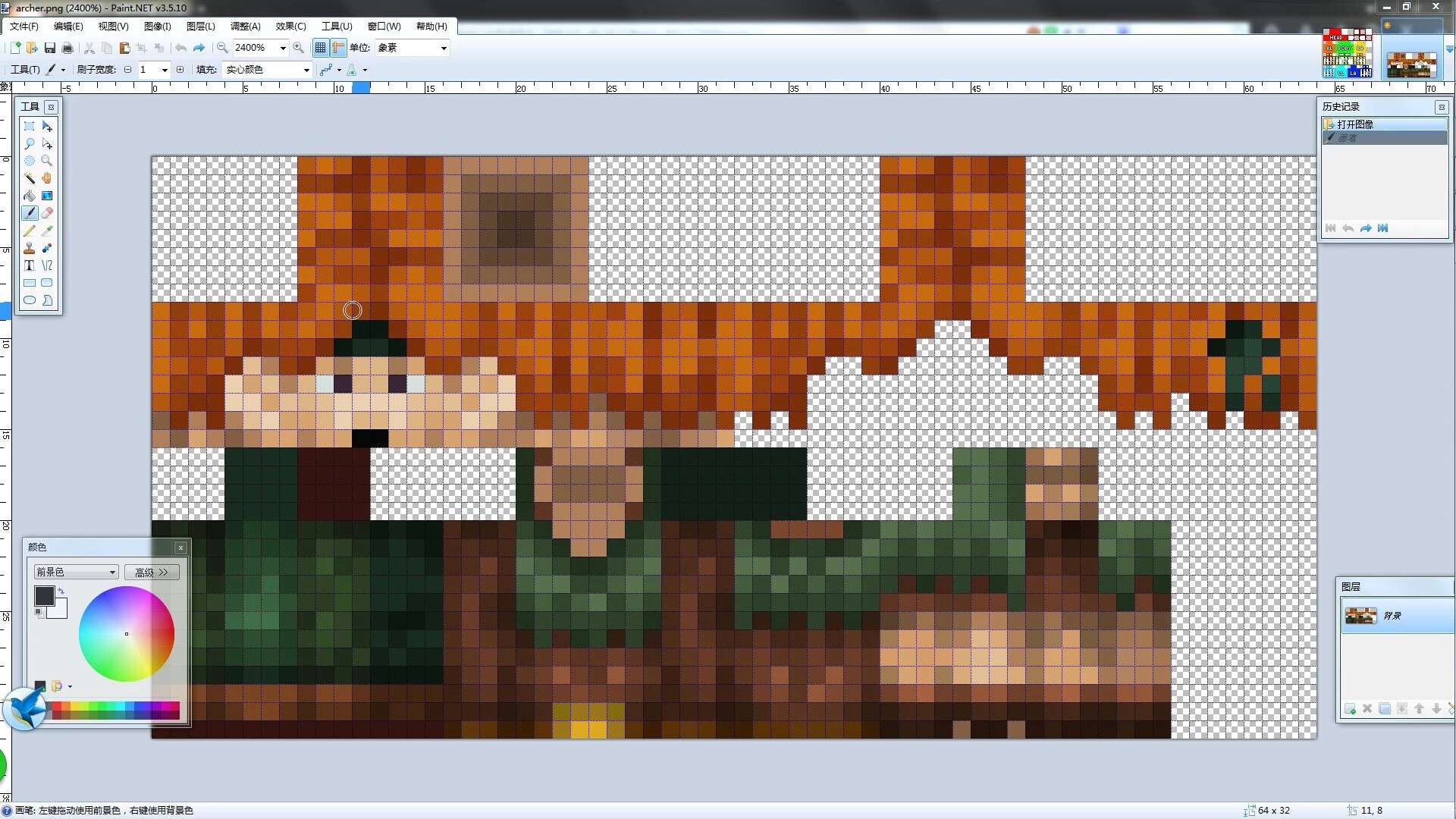Viewport: 1456px width, 819px height.
Task: Click the Save file icon
Action: (50, 48)
